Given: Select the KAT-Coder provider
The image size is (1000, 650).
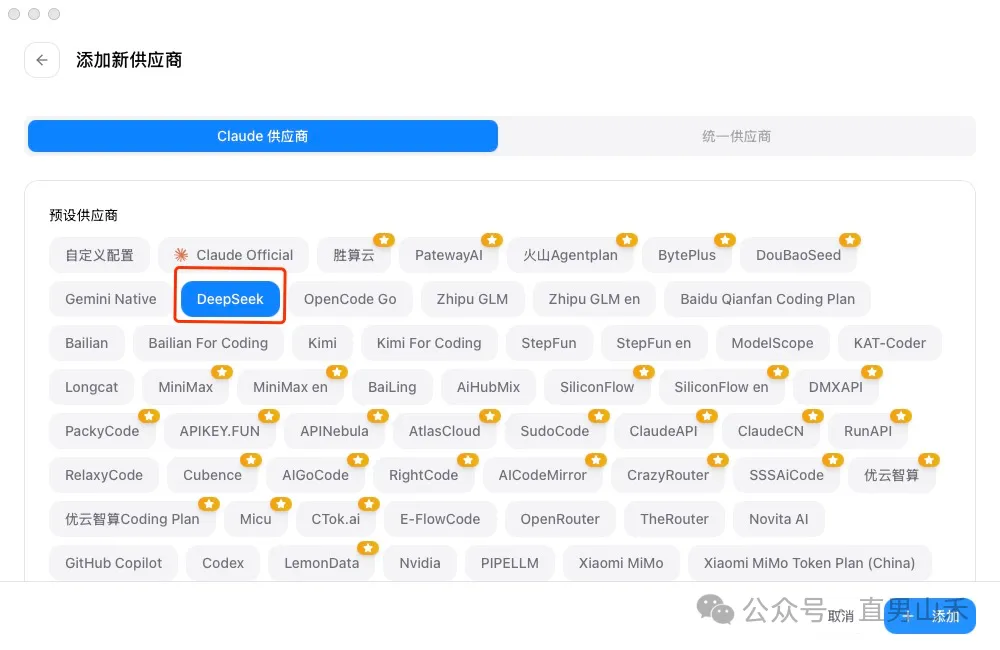Looking at the screenshot, I should point(890,343).
